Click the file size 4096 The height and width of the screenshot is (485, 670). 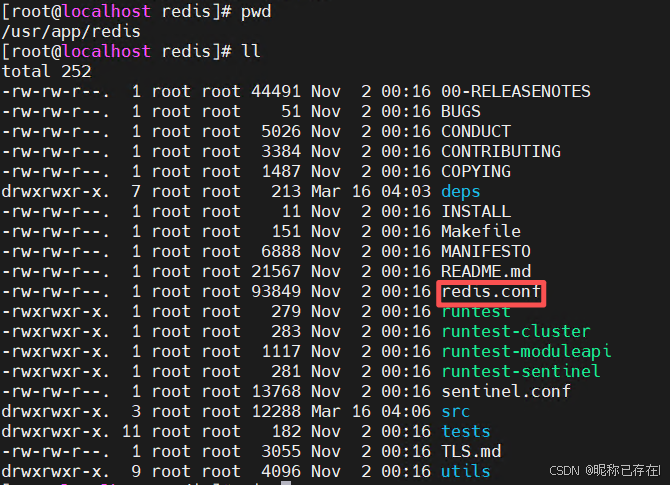(281, 472)
